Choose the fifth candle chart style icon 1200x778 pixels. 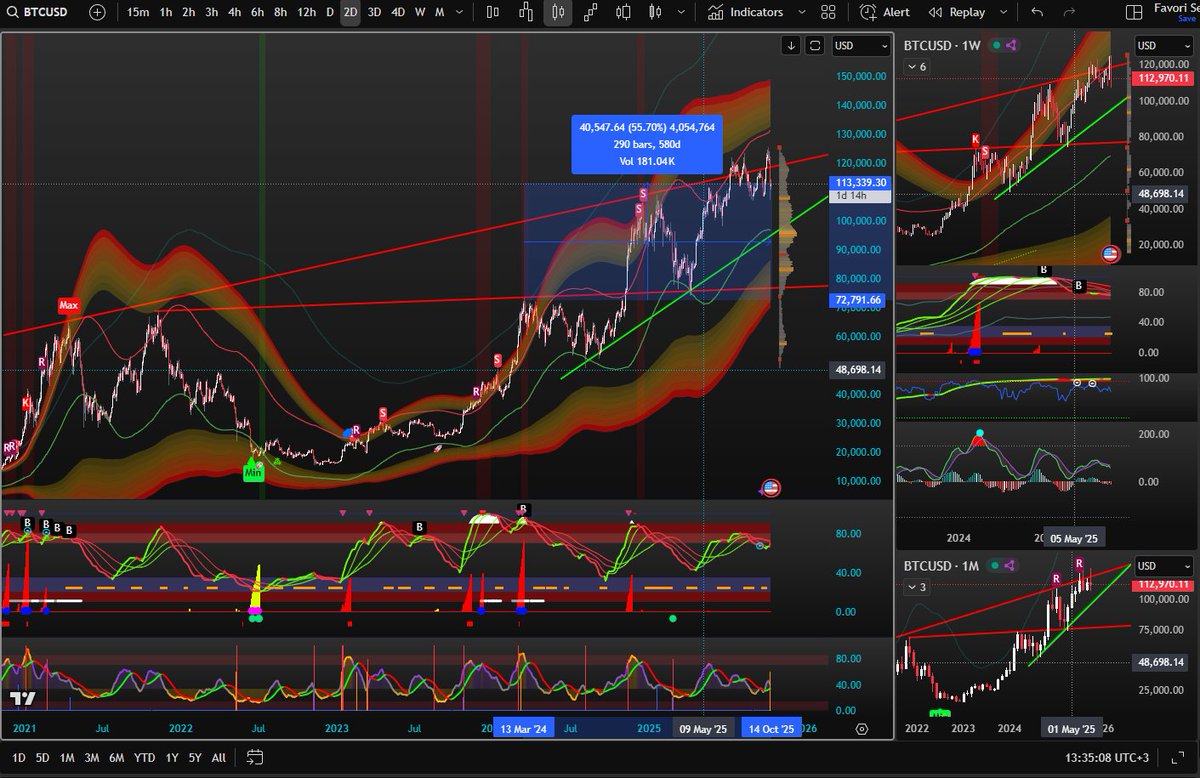point(623,12)
